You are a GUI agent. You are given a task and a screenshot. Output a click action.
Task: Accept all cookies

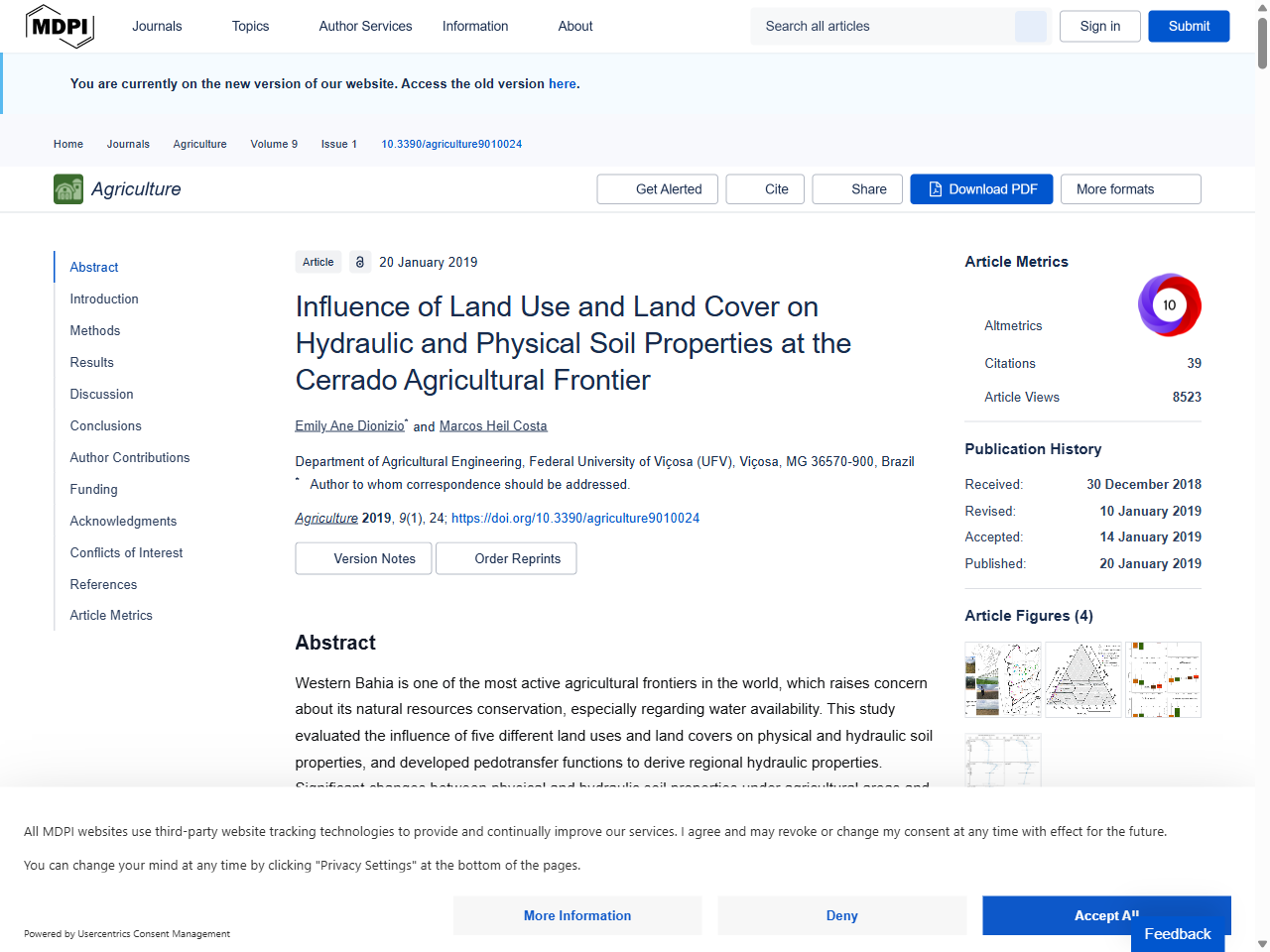coord(1106,915)
